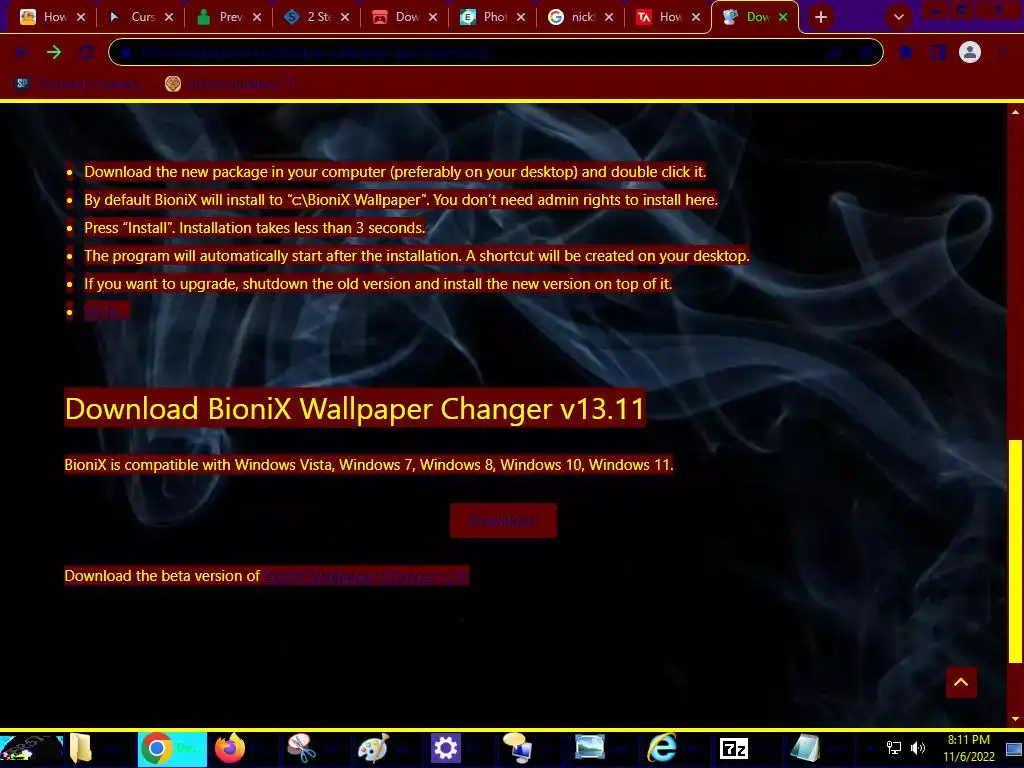Viewport: 1024px width, 768px height.
Task: Open 7-Zip from the taskbar
Action: tap(733, 749)
